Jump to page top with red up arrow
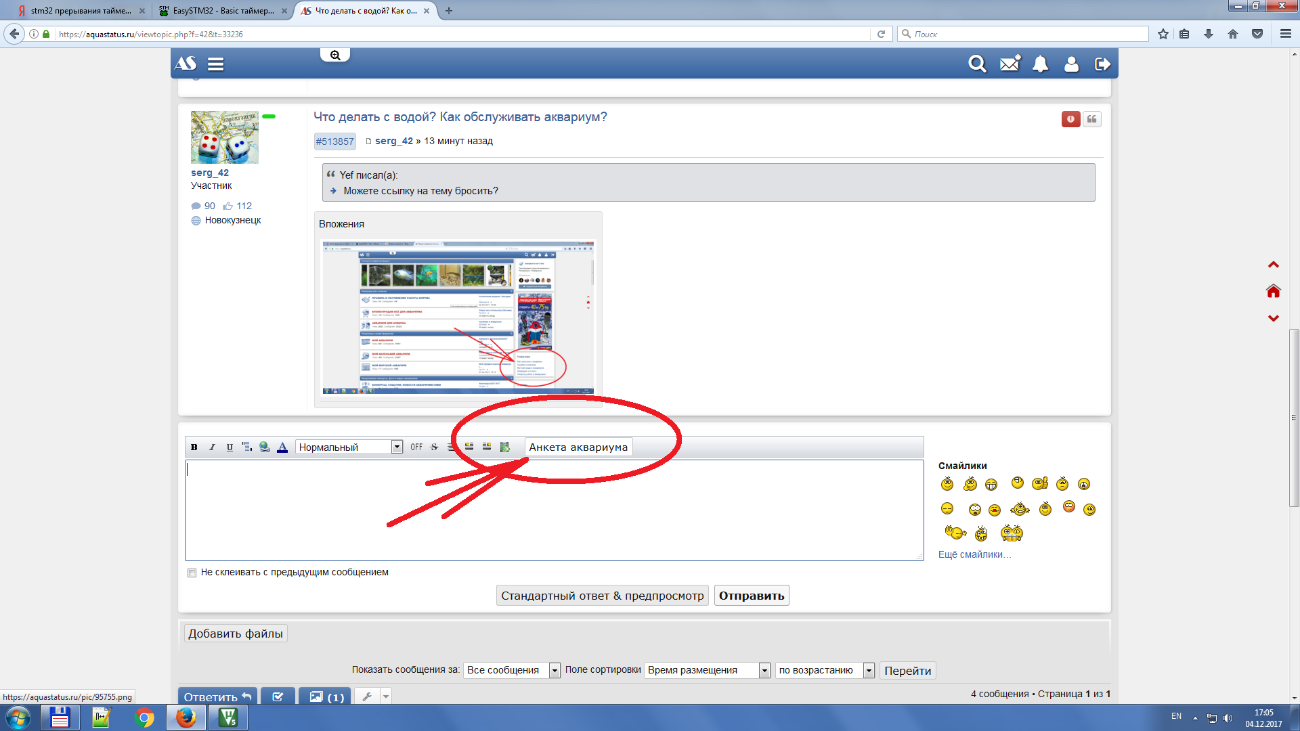1300x731 pixels. (1273, 265)
